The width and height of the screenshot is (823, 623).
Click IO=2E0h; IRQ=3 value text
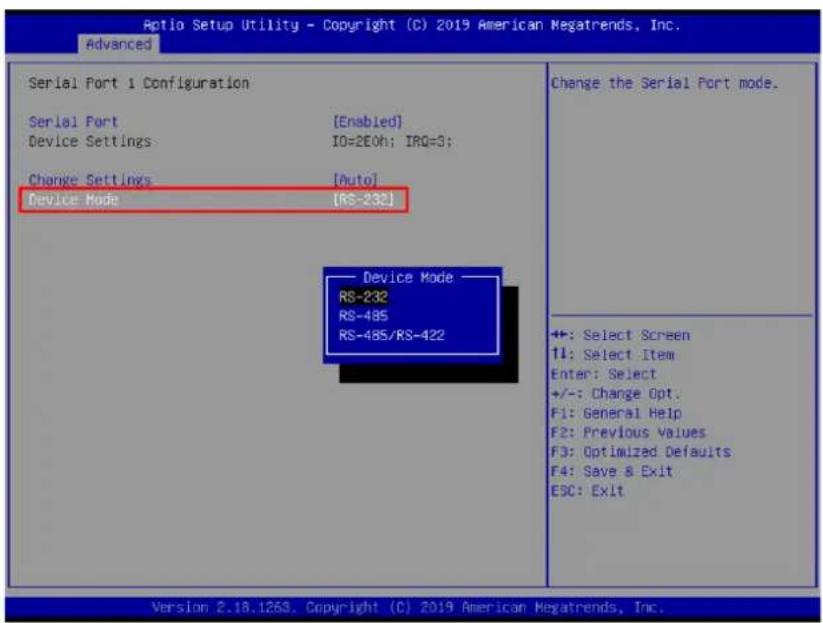coord(392,141)
